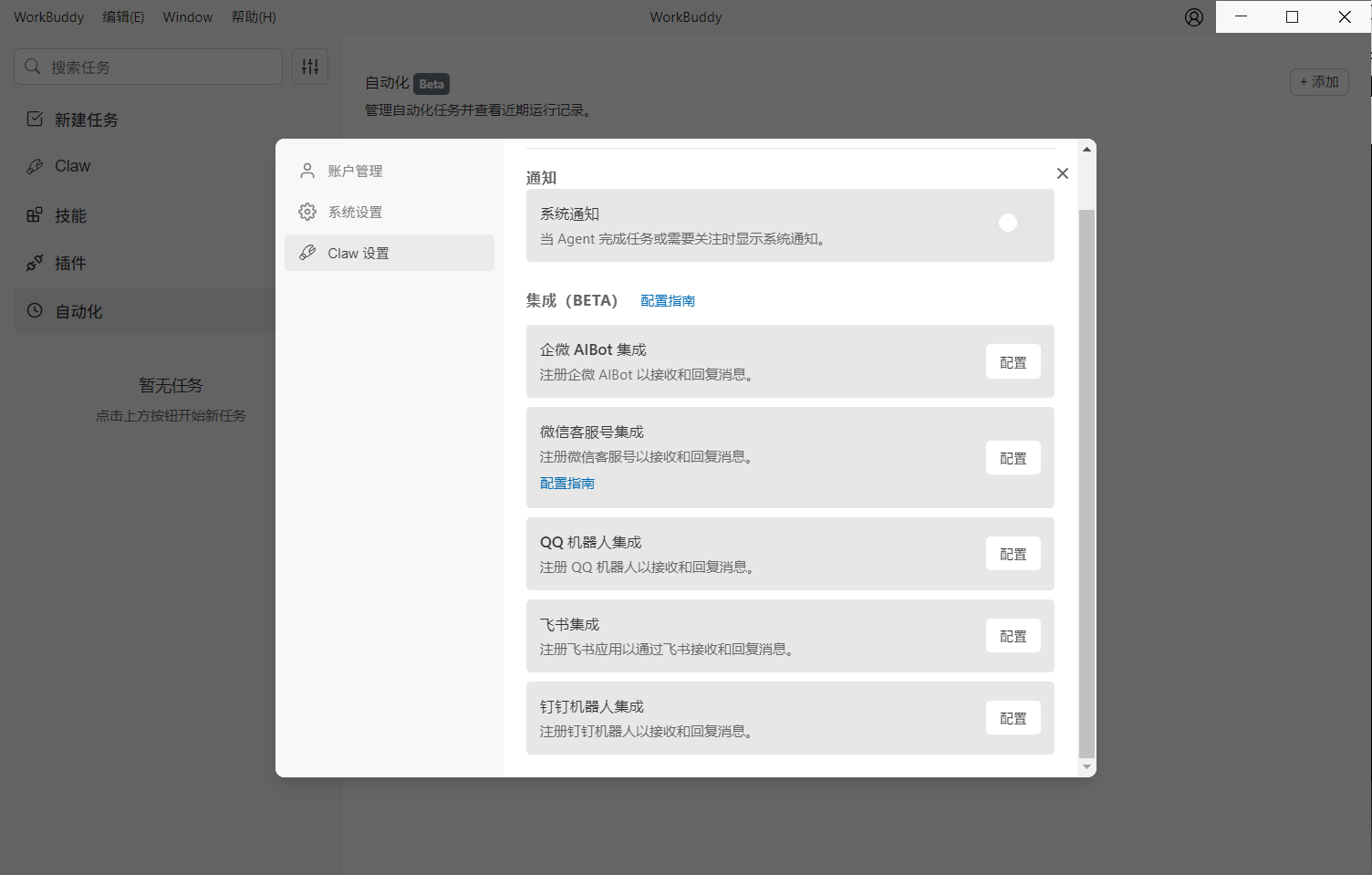This screenshot has height=875, width=1372.
Task: Select the 技能 skills icon
Action: 35,215
